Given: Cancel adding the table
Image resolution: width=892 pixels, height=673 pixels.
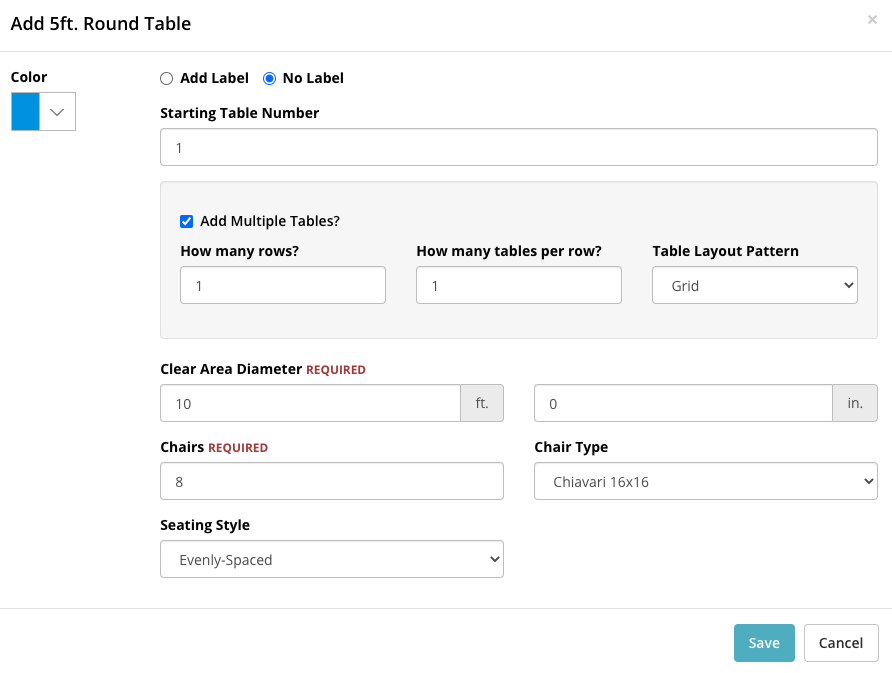Looking at the screenshot, I should coord(841,643).
